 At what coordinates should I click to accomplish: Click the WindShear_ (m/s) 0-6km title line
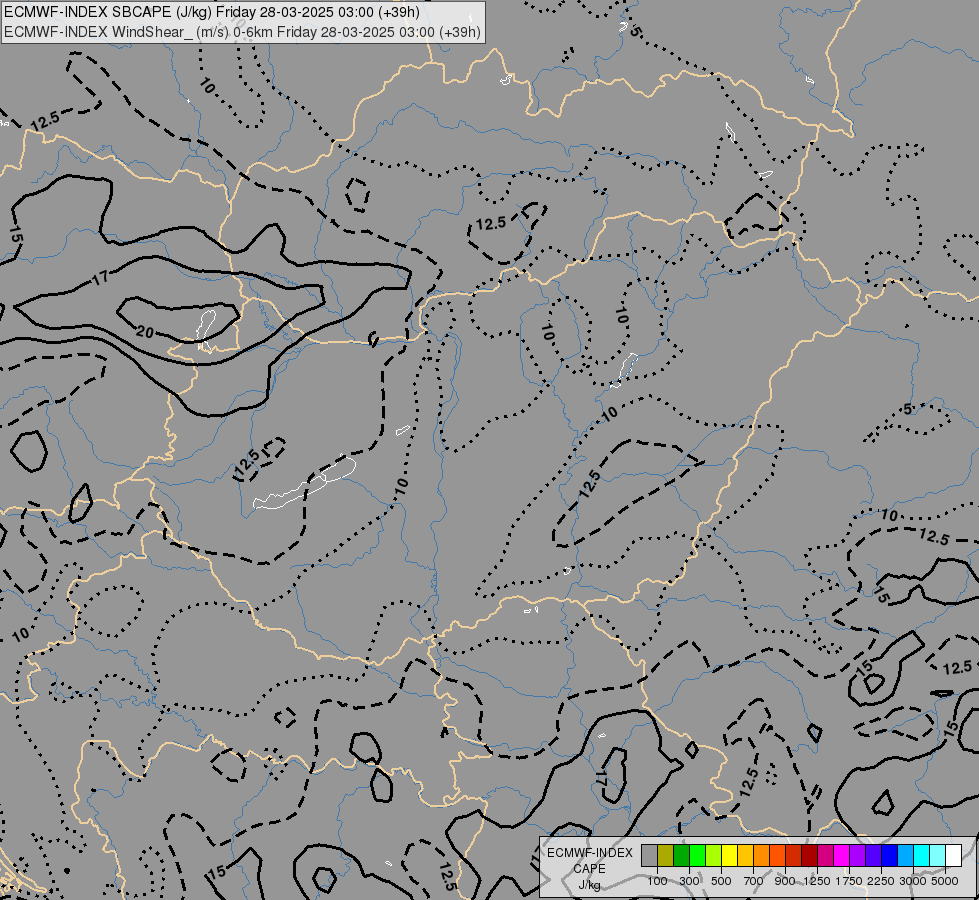point(242,32)
